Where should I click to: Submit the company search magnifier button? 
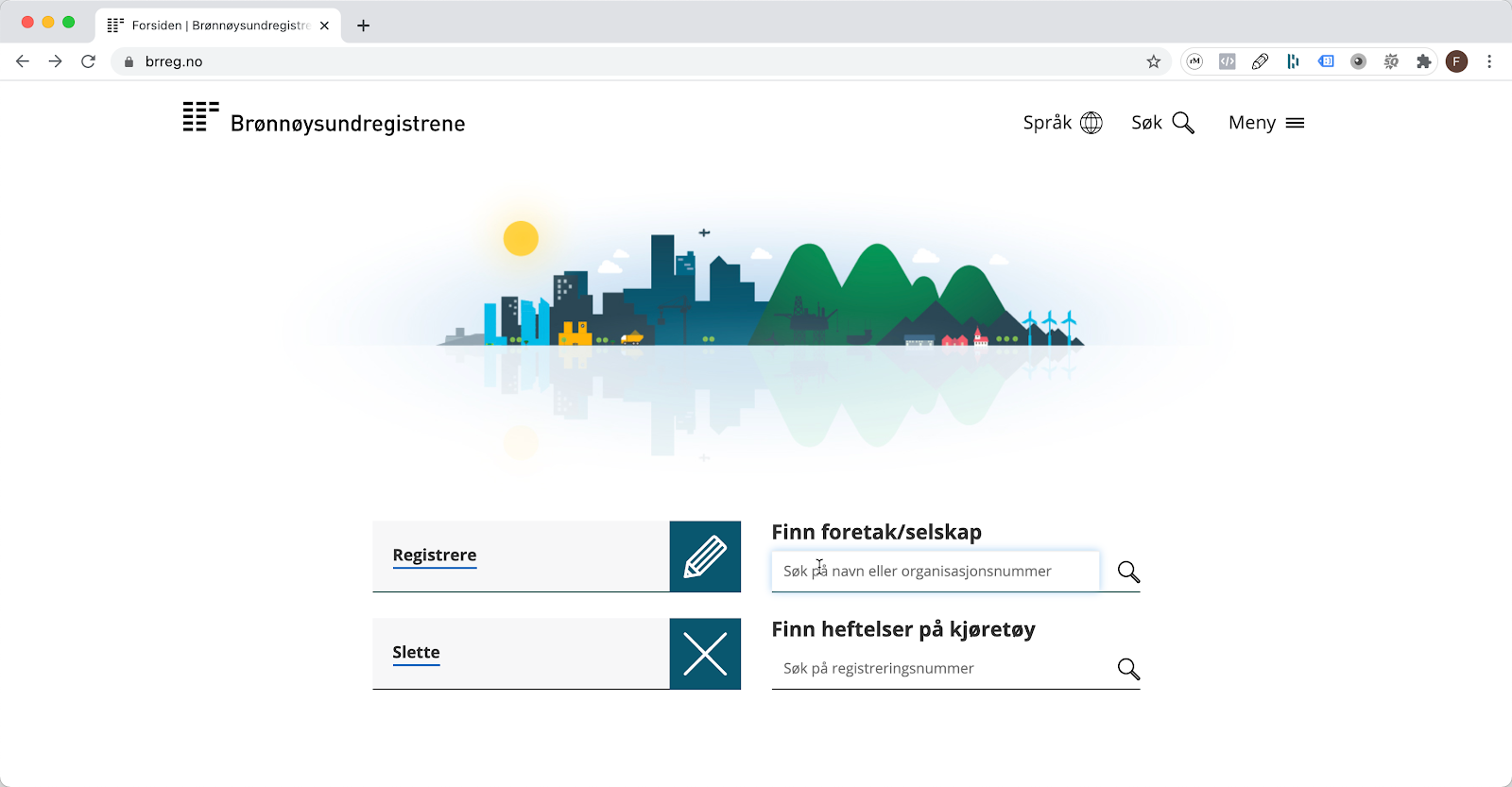(1128, 572)
